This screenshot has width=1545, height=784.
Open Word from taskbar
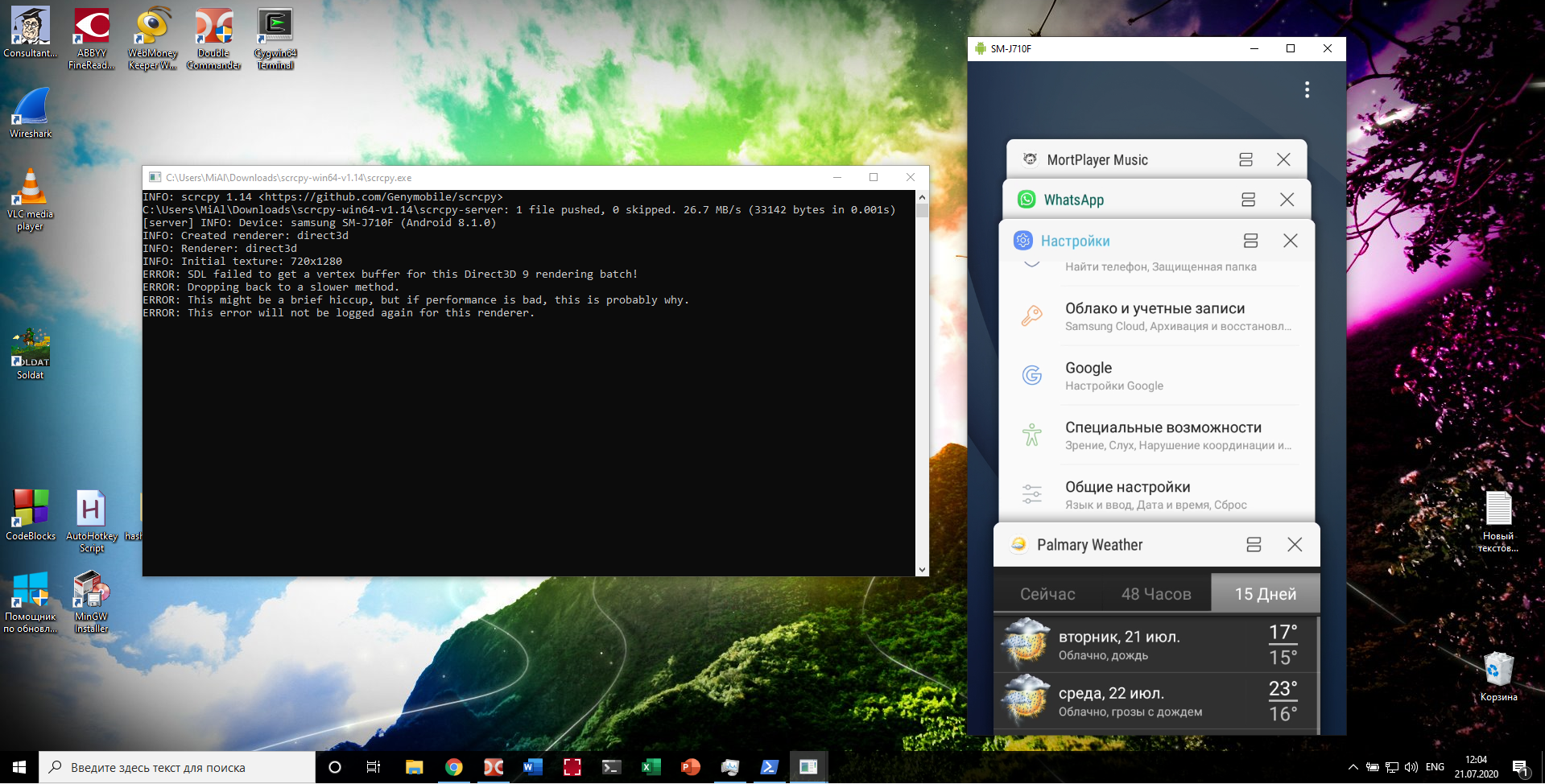click(x=532, y=767)
